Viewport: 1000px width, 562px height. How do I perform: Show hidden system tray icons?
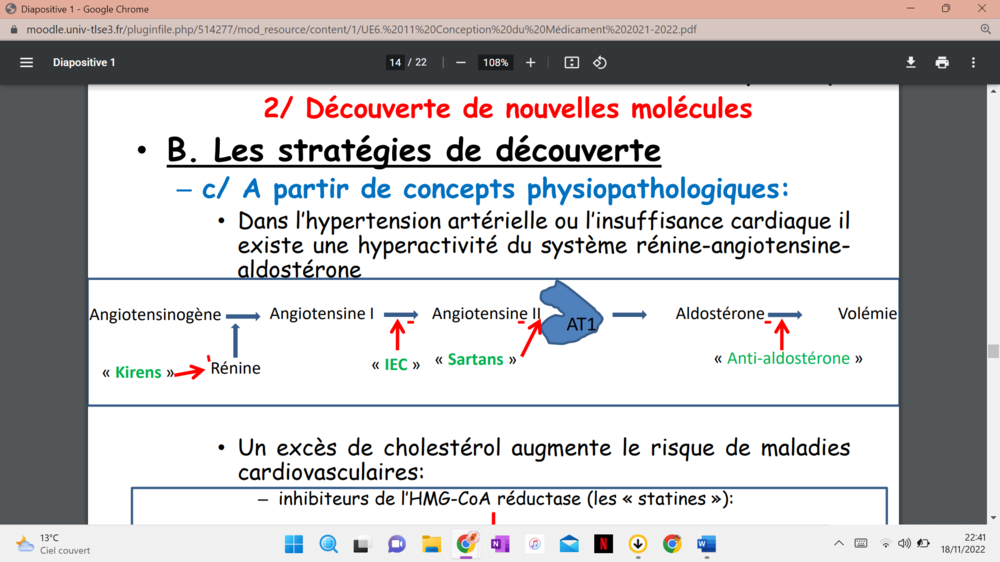[x=838, y=544]
